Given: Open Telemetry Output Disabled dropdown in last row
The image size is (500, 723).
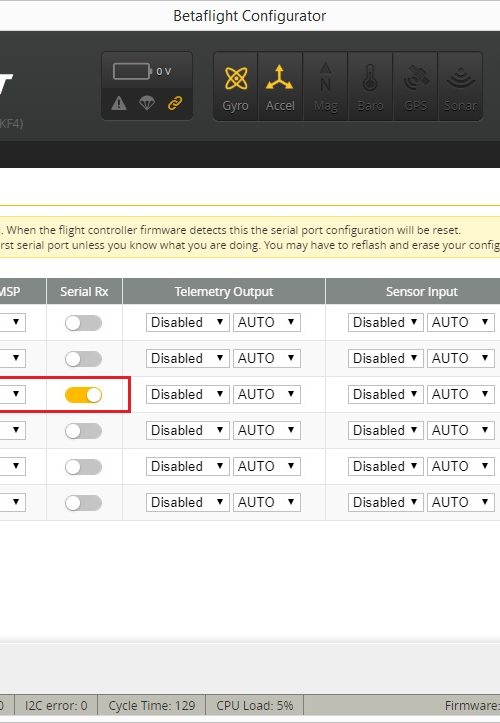Looking at the screenshot, I should click(x=187, y=502).
